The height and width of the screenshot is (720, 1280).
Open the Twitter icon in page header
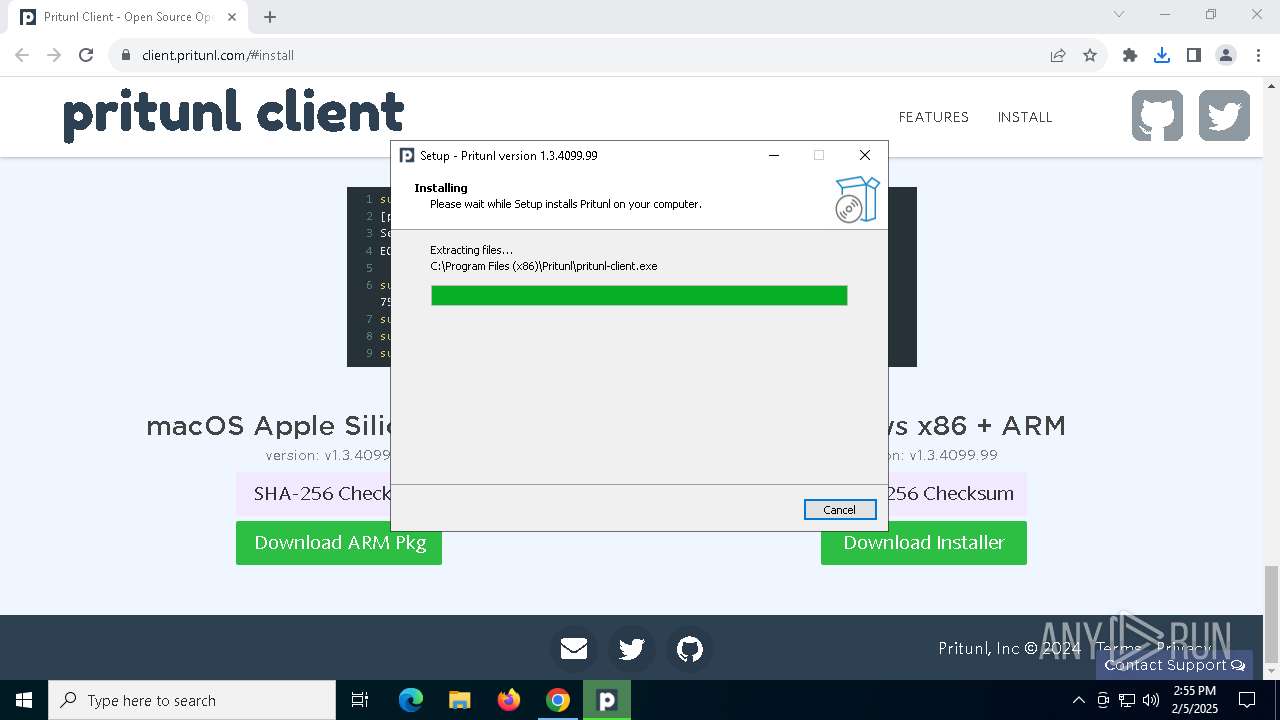coord(1224,116)
